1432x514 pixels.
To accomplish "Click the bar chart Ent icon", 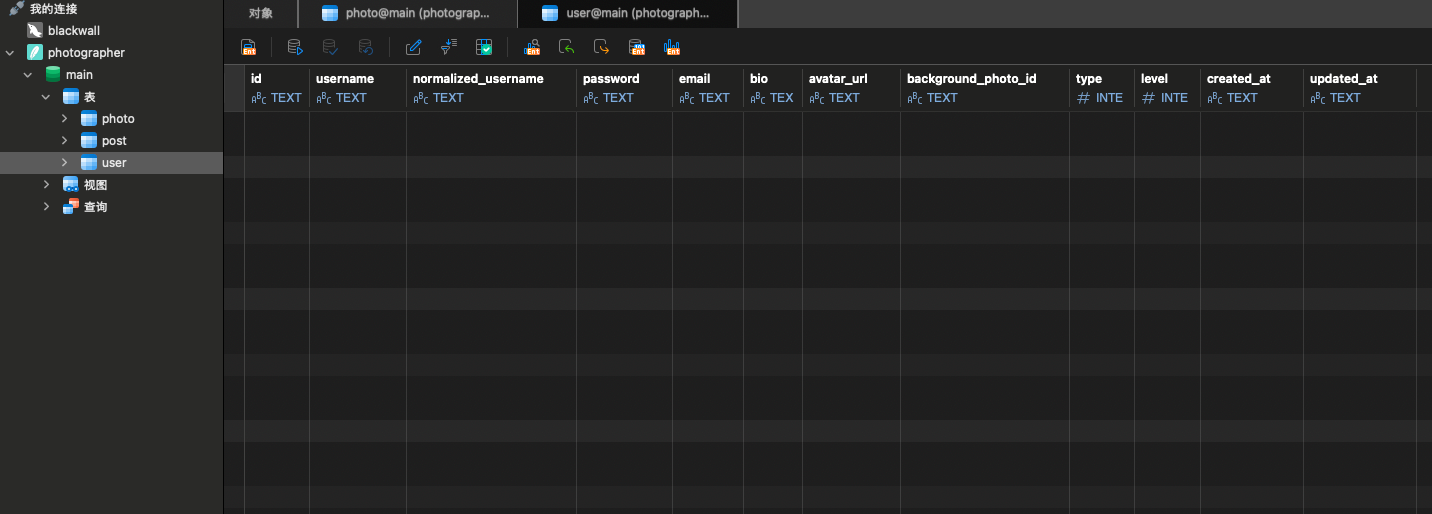I will 672,47.
